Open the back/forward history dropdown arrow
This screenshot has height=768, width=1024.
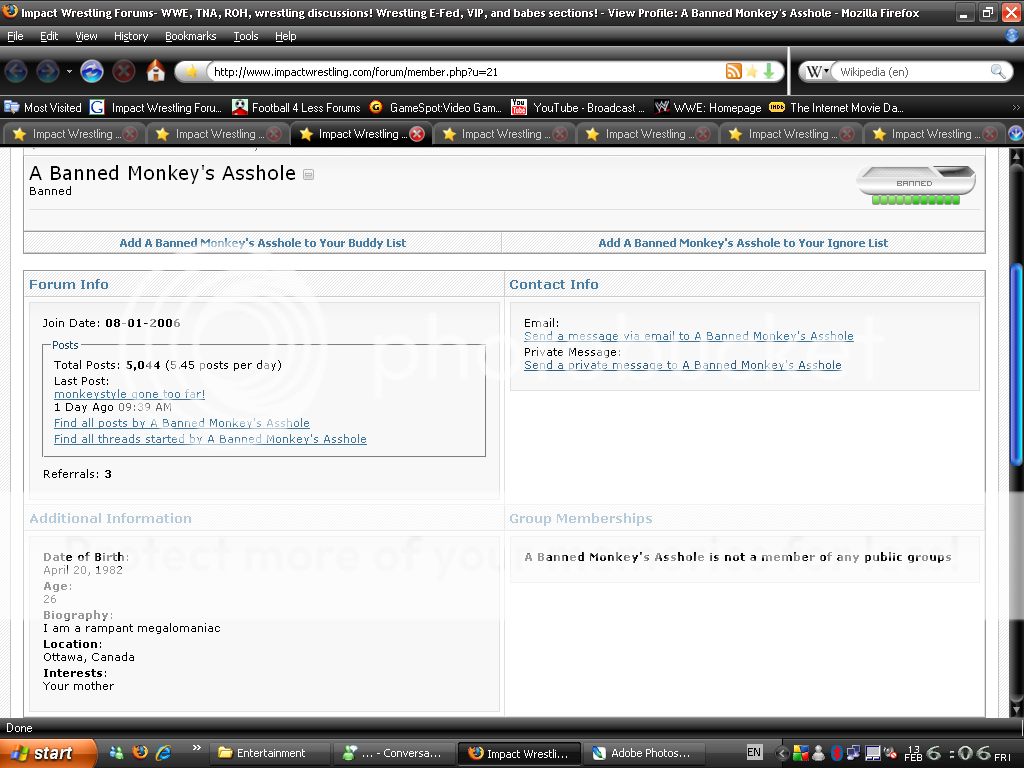click(x=69, y=71)
